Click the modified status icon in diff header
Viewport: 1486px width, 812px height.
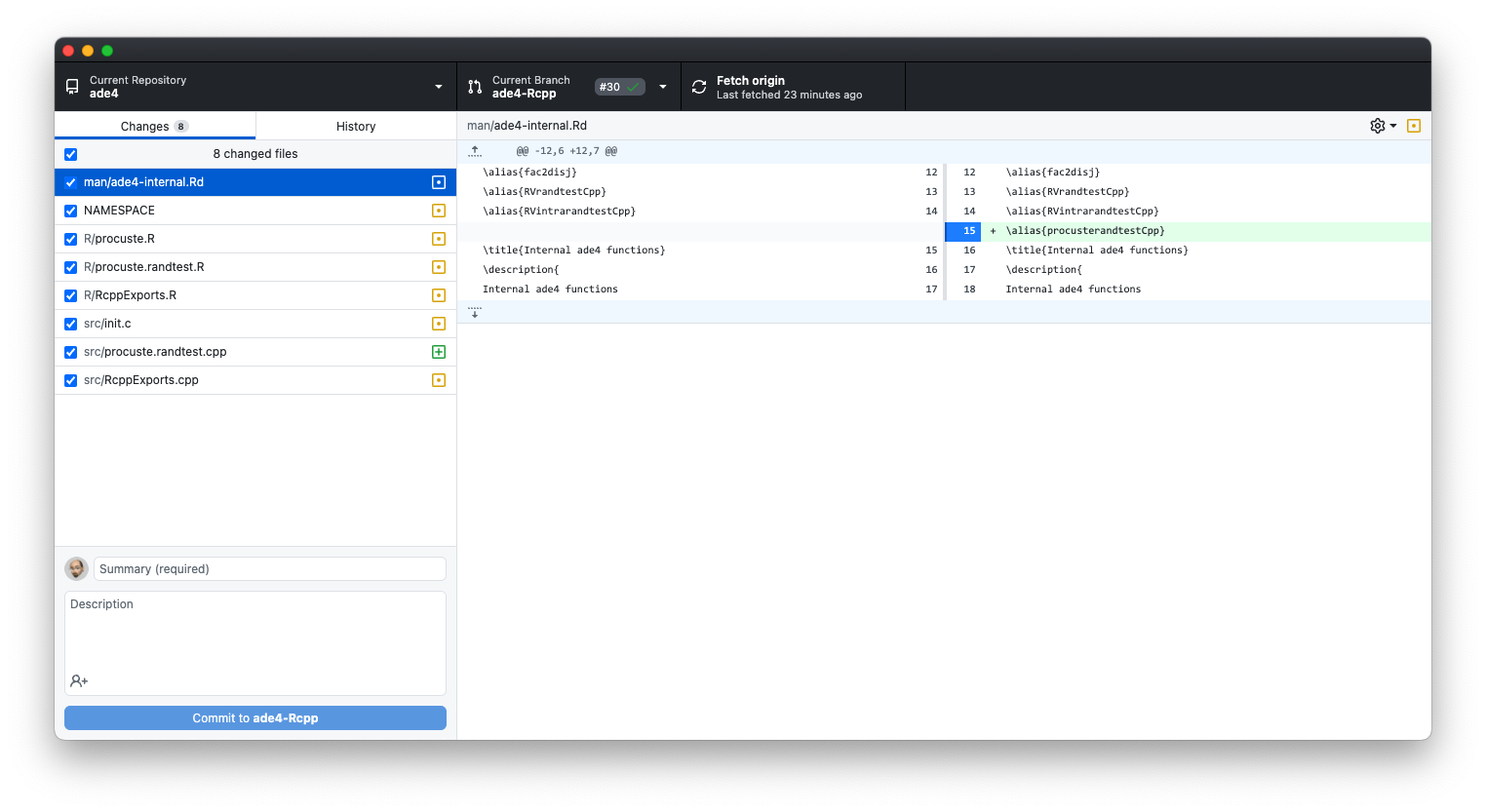pyautogui.click(x=1414, y=126)
